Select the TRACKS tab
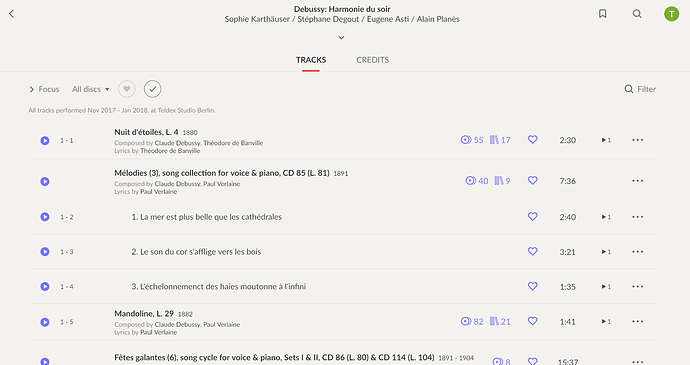The width and height of the screenshot is (690, 365). pyautogui.click(x=311, y=60)
